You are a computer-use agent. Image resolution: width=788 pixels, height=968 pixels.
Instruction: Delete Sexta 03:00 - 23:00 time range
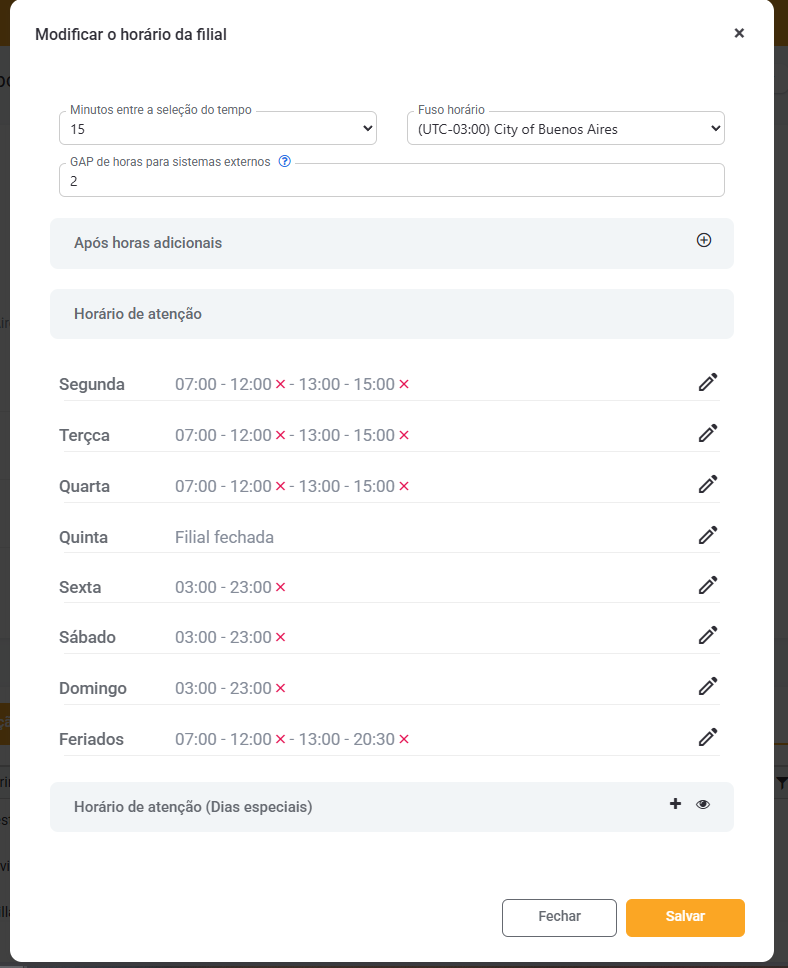click(280, 588)
